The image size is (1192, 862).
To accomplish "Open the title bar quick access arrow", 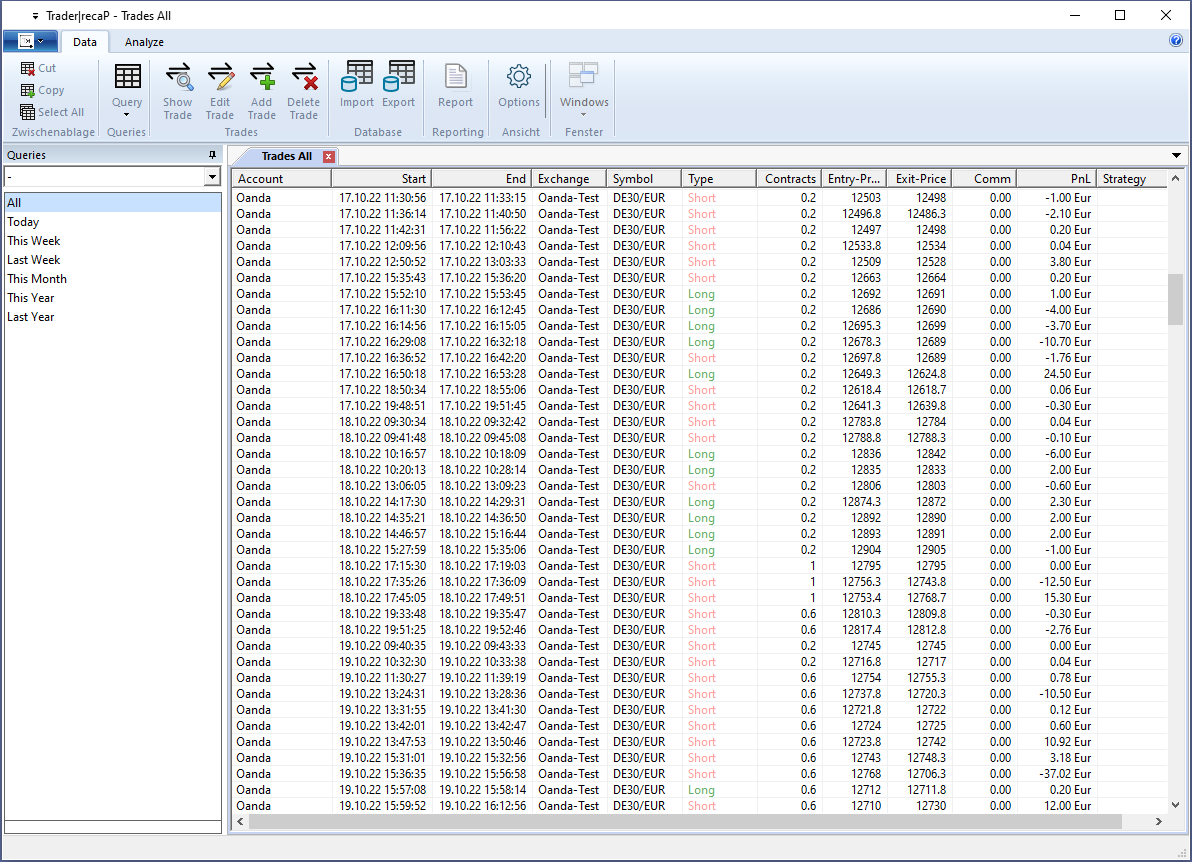I will click(35, 16).
